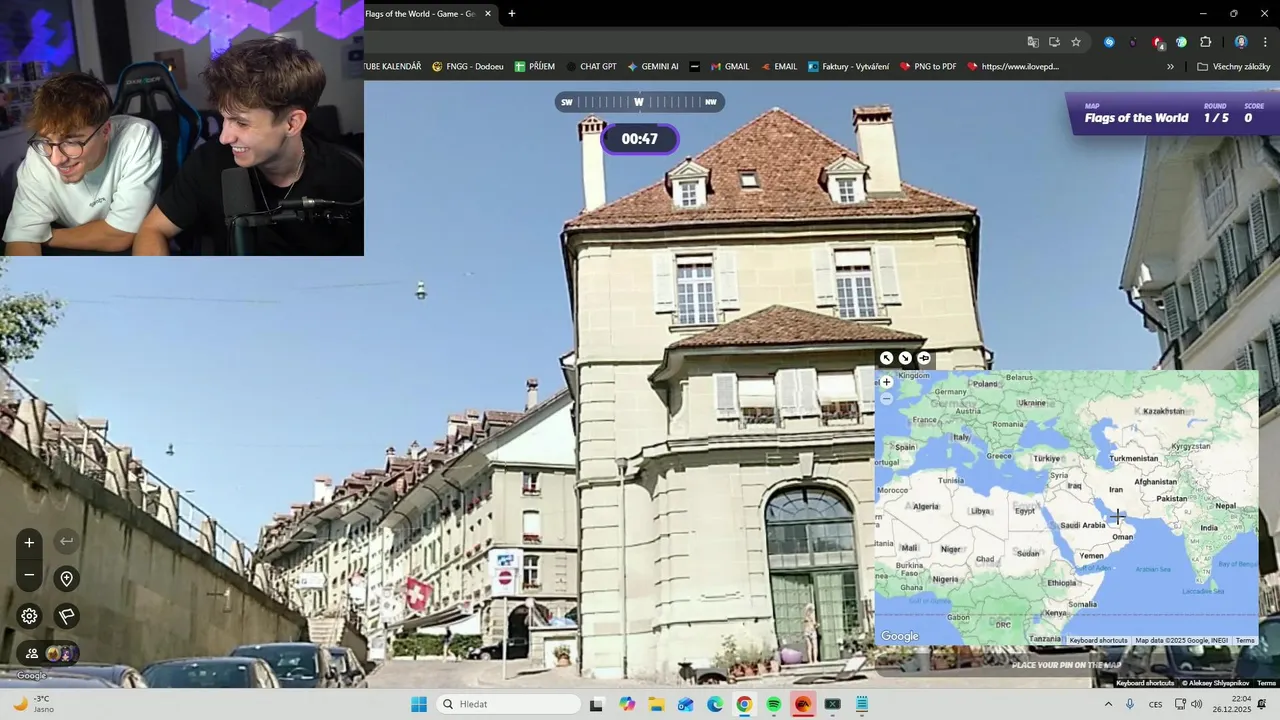This screenshot has height=720, width=1280.
Task: Click the translate page icon
Action: 1033,42
